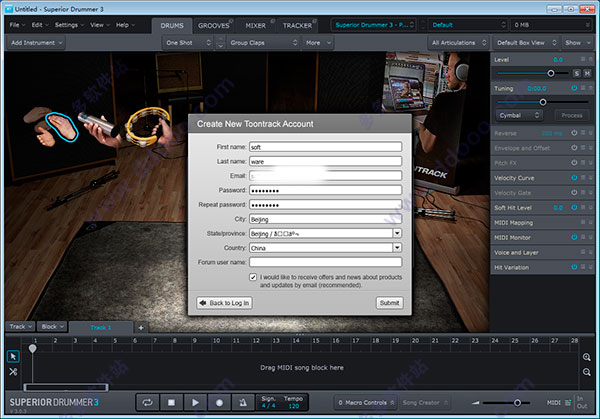Open the Settings menu

pyautogui.click(x=69, y=25)
